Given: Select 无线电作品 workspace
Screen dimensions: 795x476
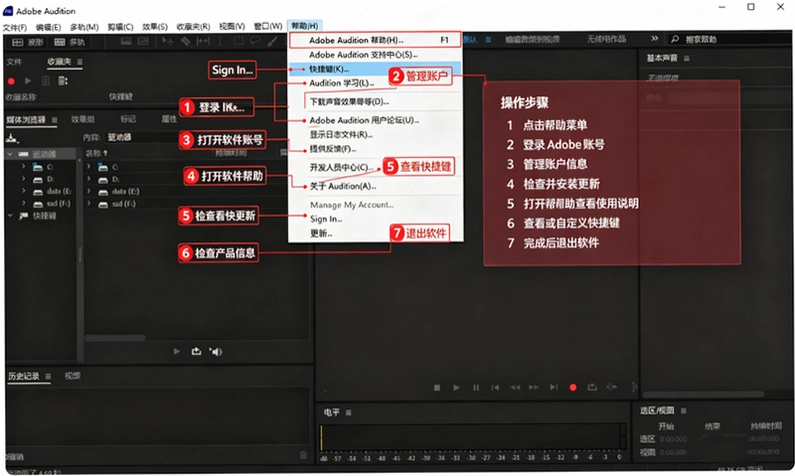Looking at the screenshot, I should click(606, 39).
